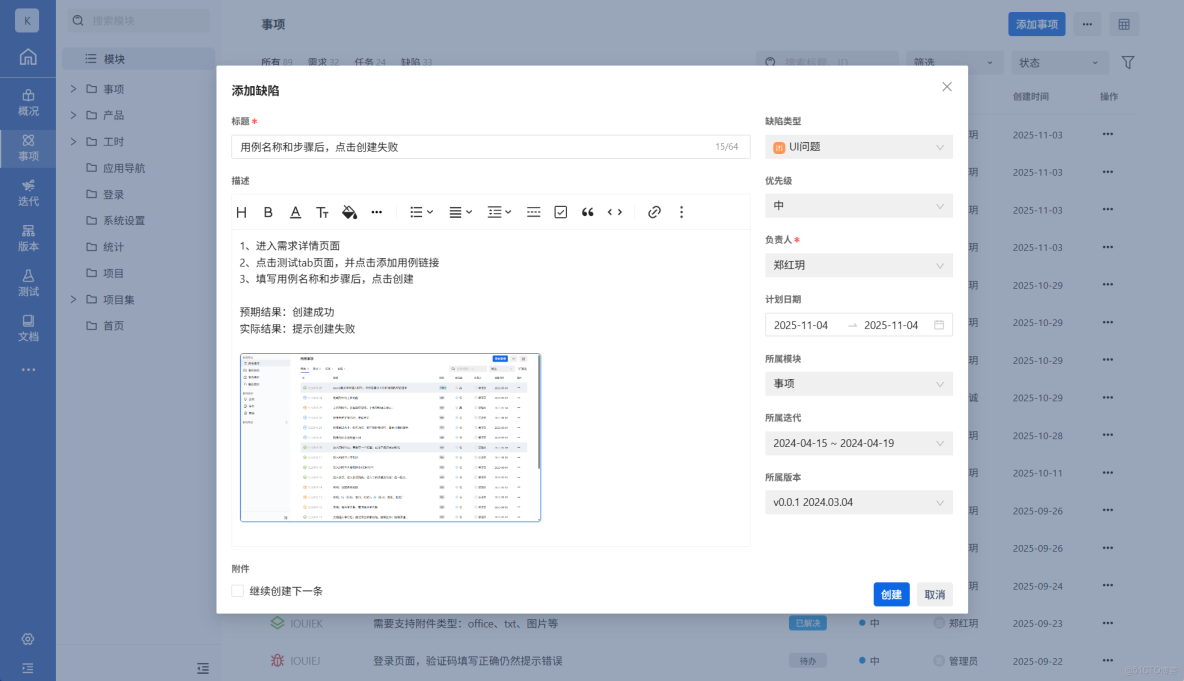The height and width of the screenshot is (681, 1184).
Task: Open the text highlight color bucket tool
Action: (x=349, y=212)
